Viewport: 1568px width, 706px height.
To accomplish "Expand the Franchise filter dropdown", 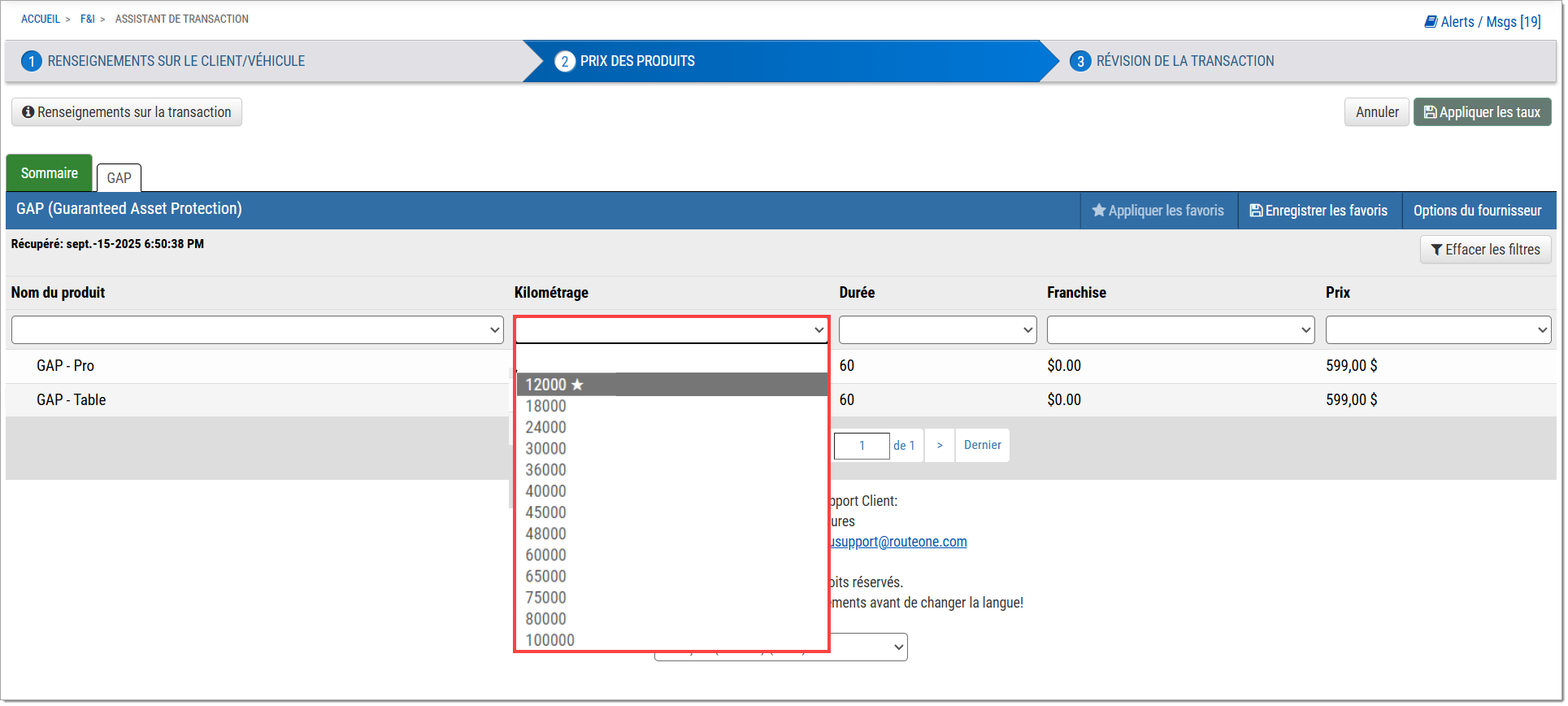I will (x=1179, y=330).
